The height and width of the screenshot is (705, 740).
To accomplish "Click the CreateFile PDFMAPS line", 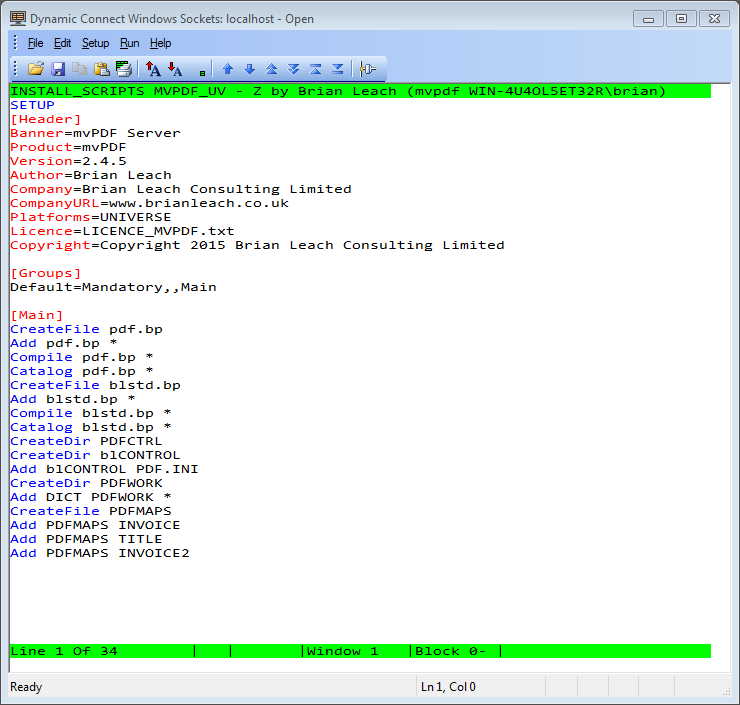I will [91, 511].
